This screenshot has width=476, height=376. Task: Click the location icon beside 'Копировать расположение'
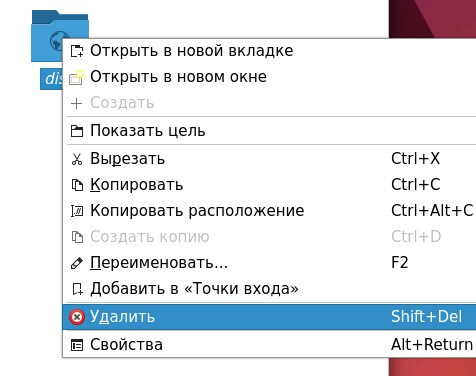[x=77, y=211]
